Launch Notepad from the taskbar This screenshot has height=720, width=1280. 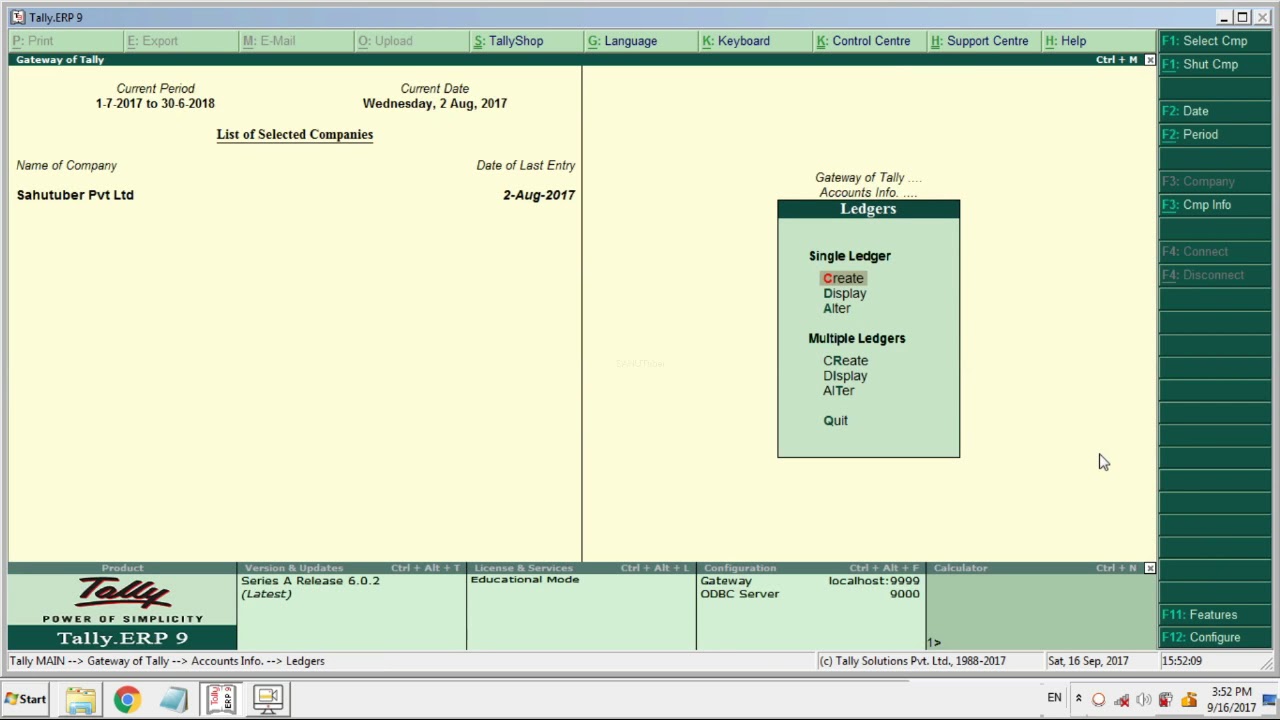click(x=173, y=698)
